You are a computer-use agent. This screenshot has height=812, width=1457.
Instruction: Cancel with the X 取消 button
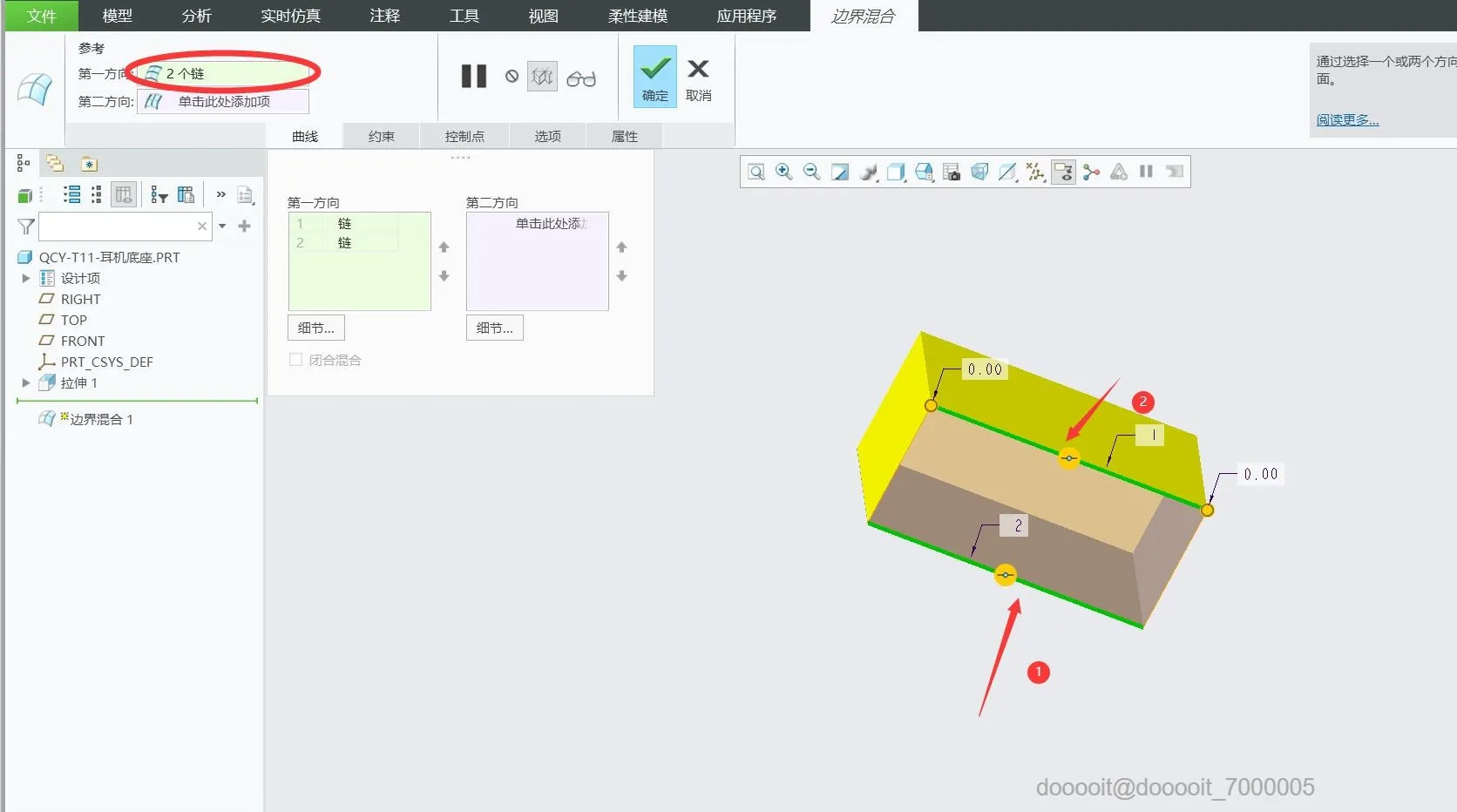coord(698,79)
